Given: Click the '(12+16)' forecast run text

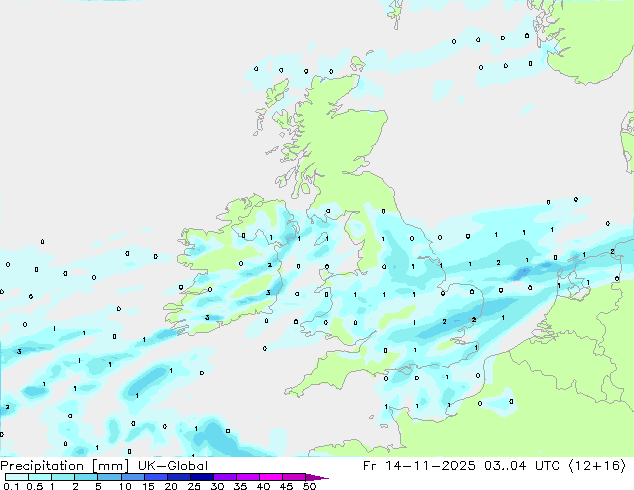Looking at the screenshot, I should point(597,466).
